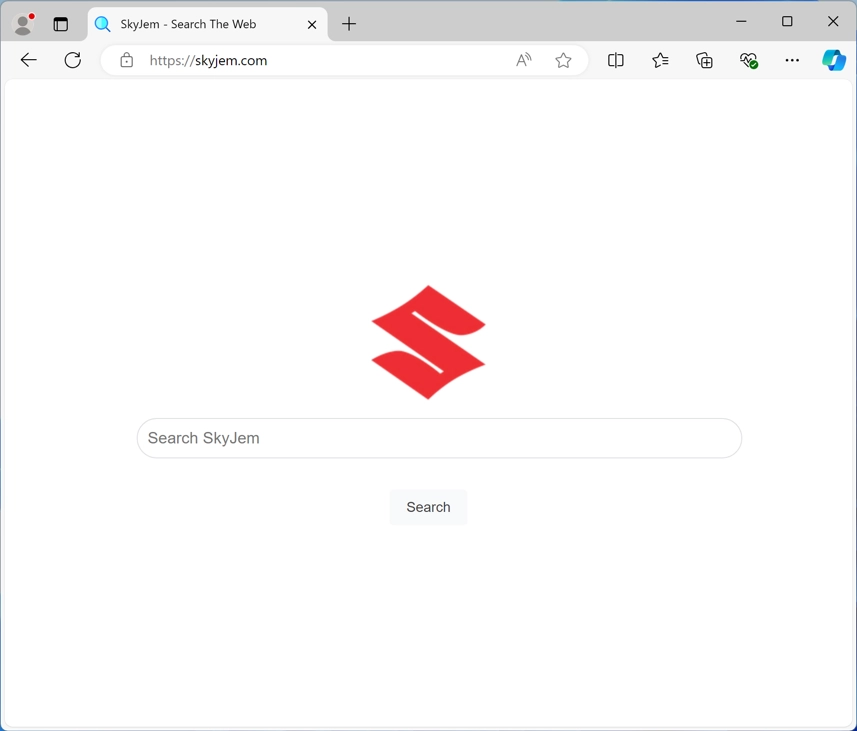Open the tab search magnifier on the tab
The height and width of the screenshot is (731, 857).
101,24
